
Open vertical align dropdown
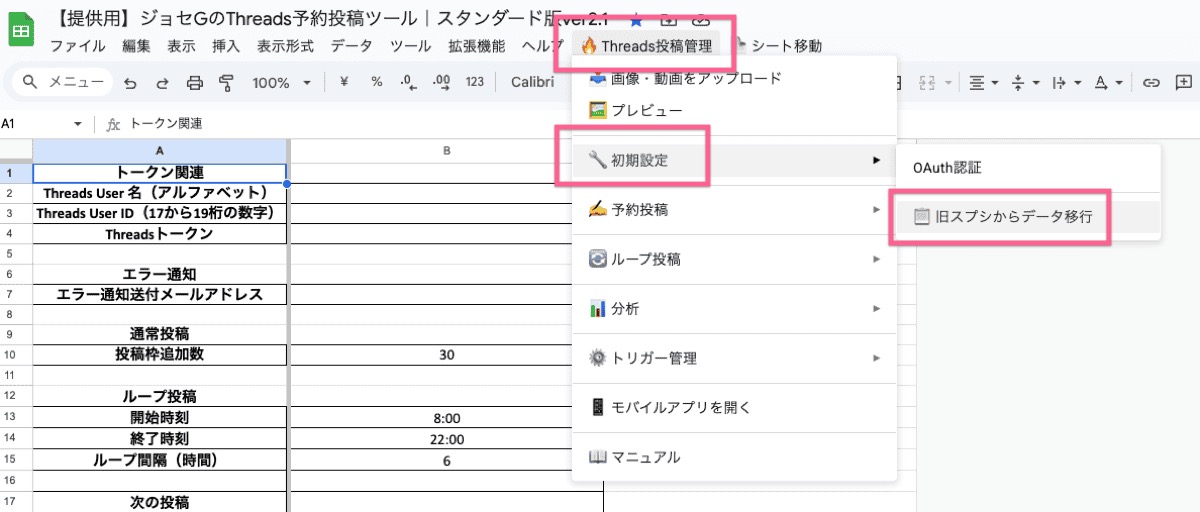[x=1027, y=83]
